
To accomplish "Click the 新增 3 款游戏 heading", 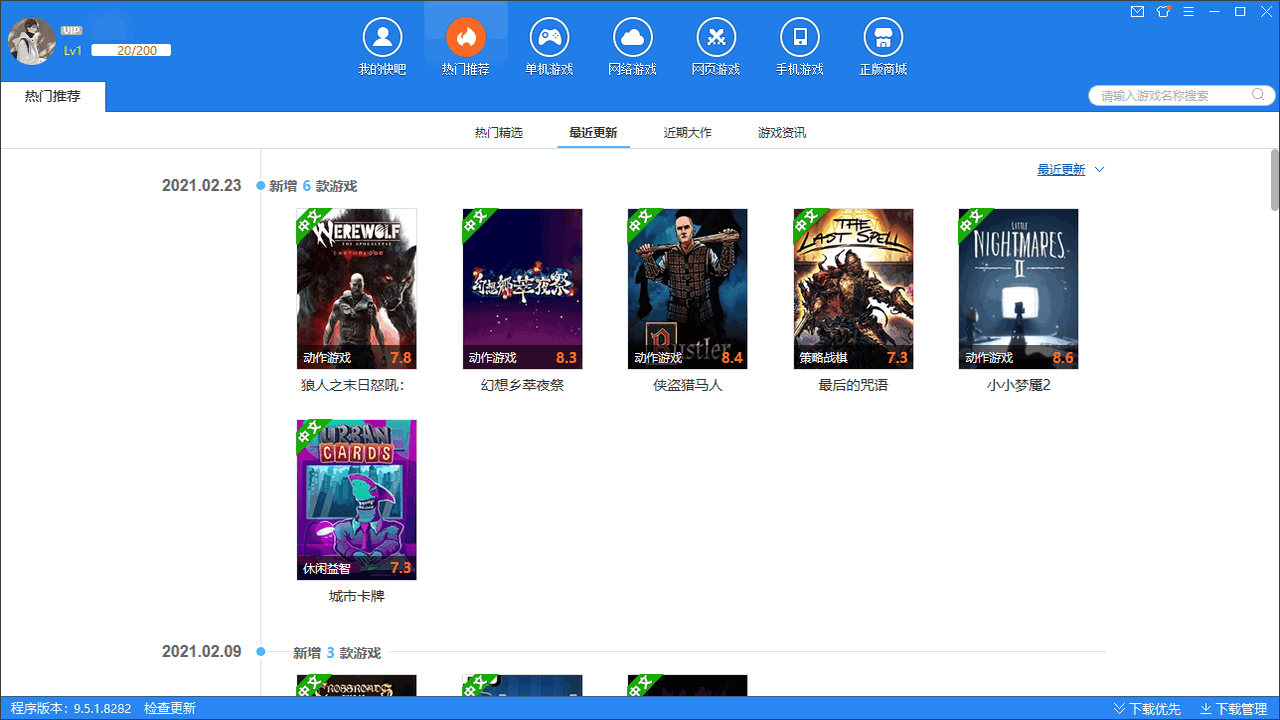I will pyautogui.click(x=337, y=653).
